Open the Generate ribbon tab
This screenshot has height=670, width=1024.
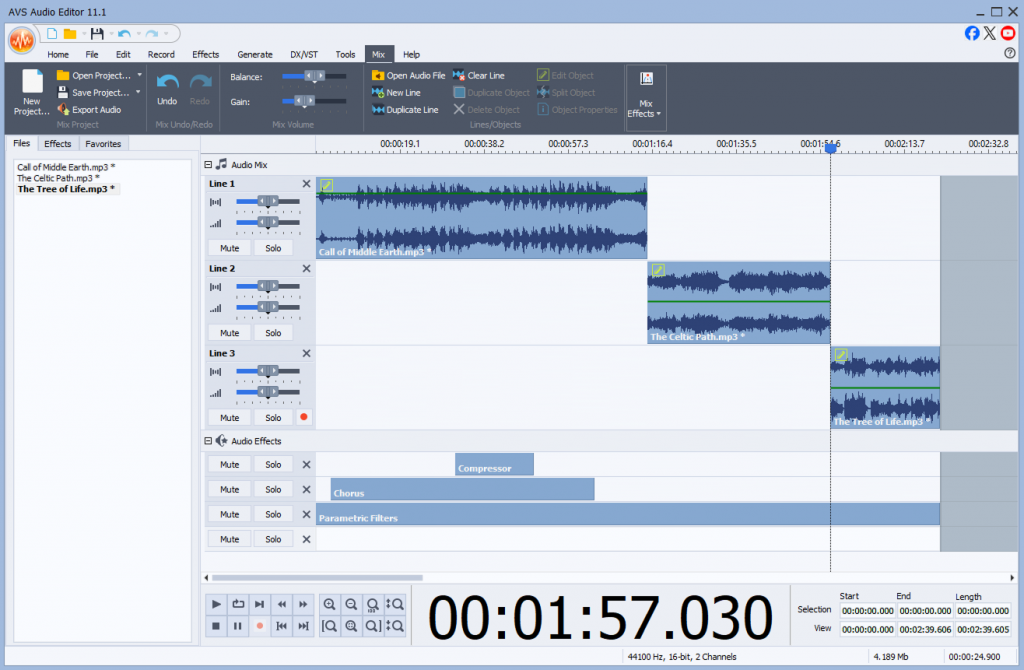(x=255, y=55)
